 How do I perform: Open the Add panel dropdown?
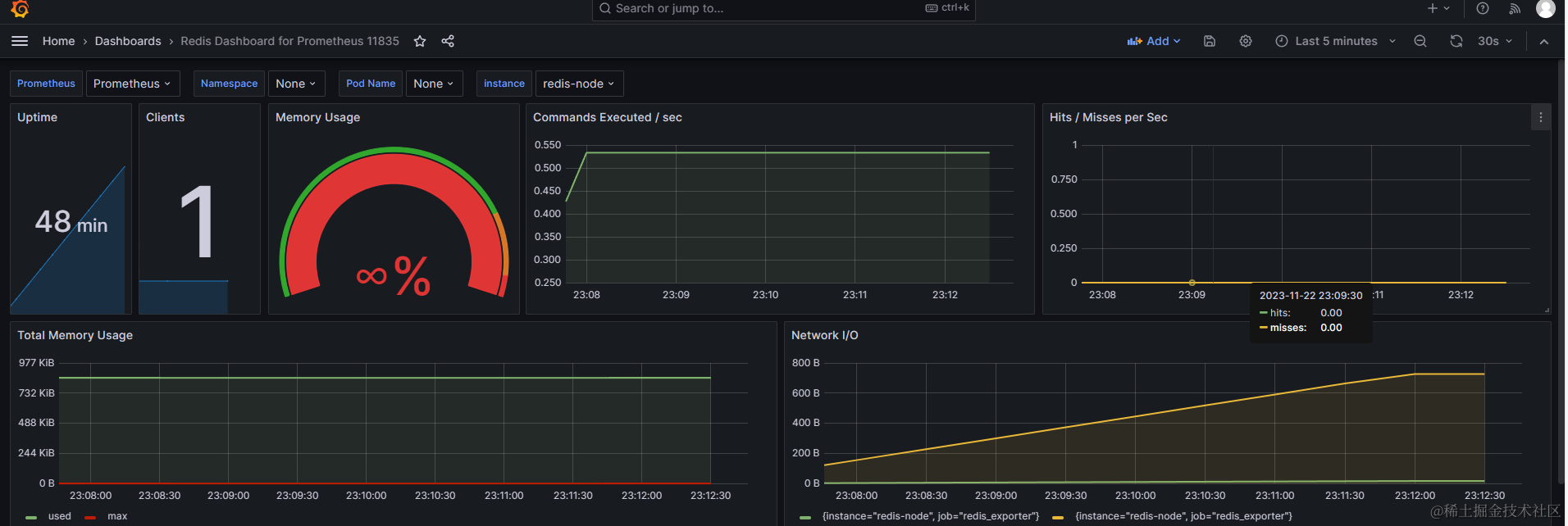click(1154, 41)
